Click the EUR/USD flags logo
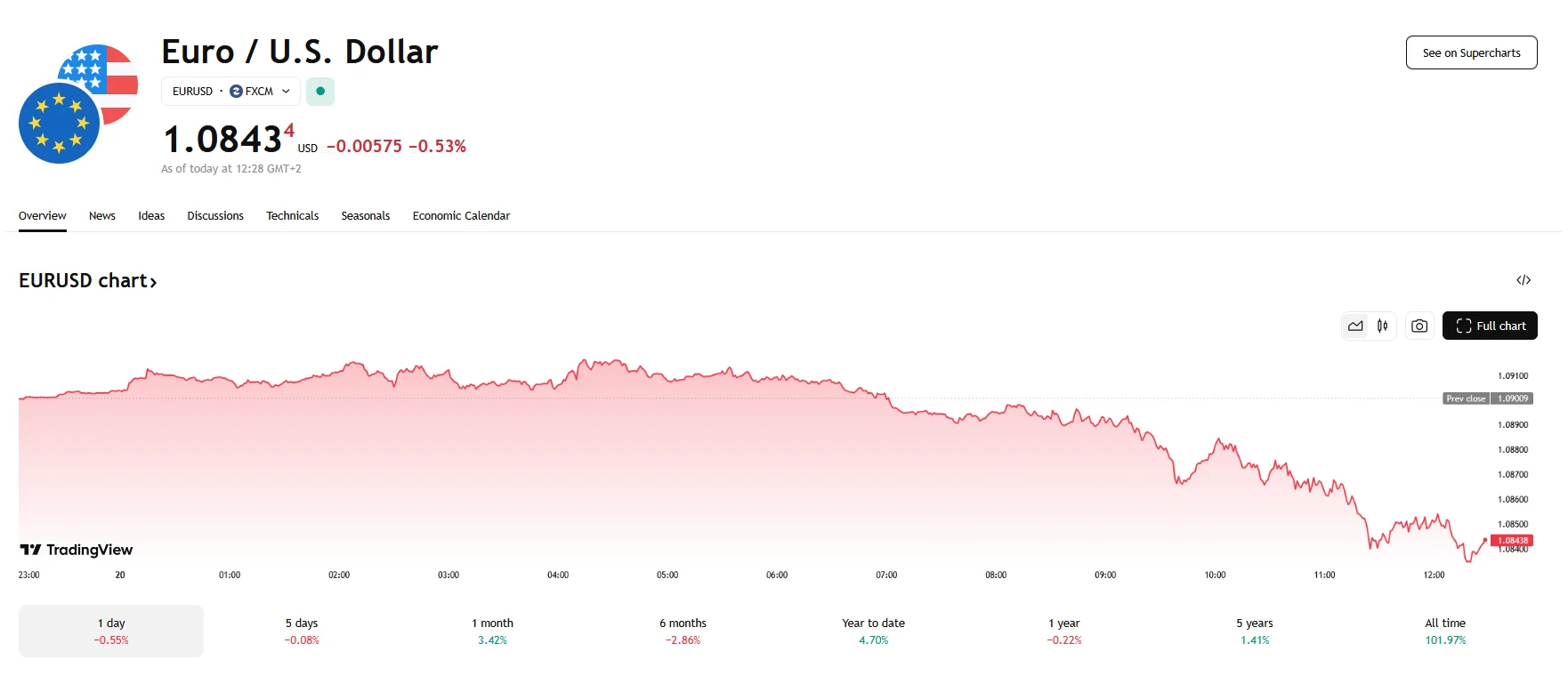 coord(78,104)
